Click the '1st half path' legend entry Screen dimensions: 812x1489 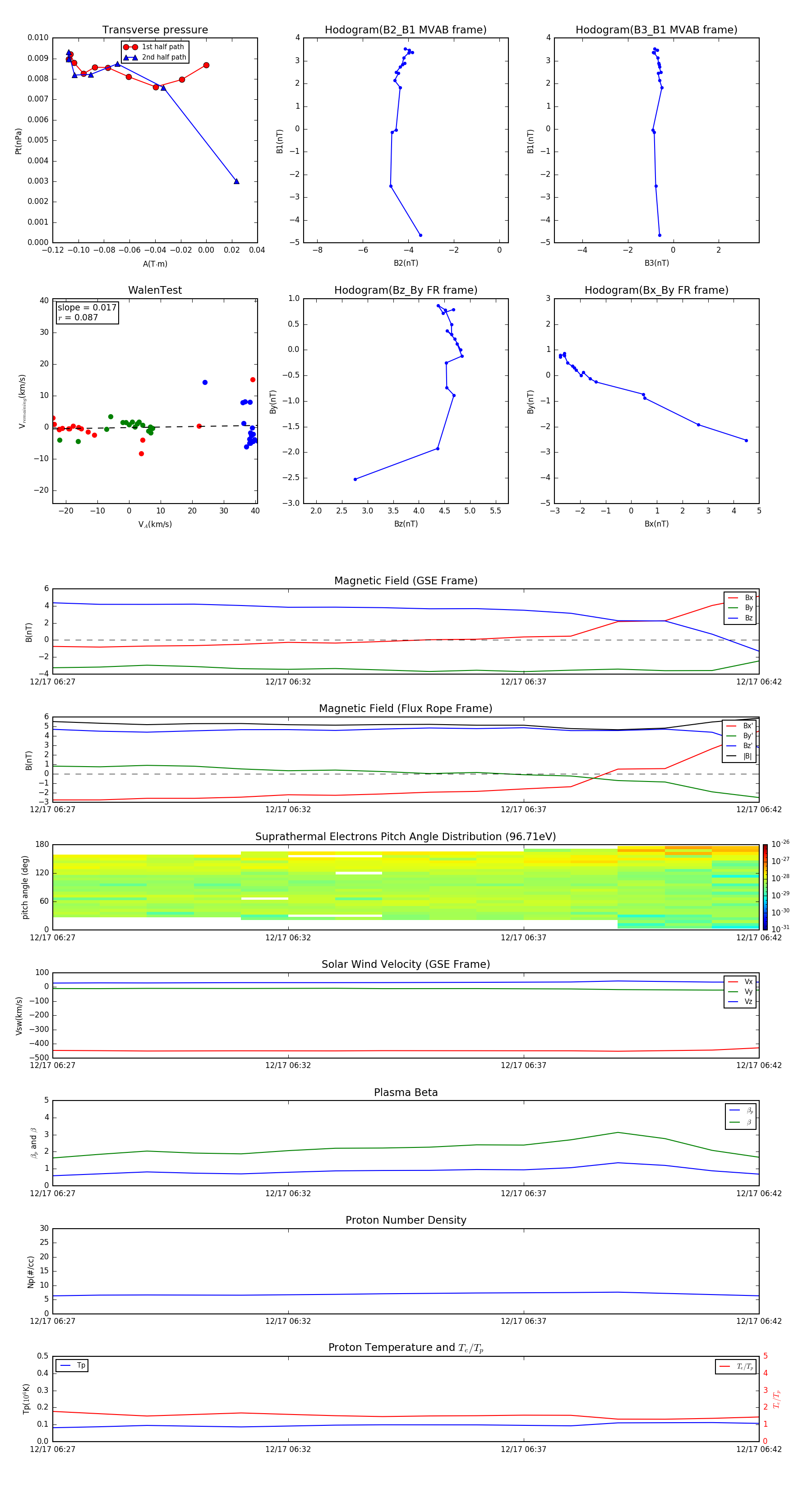coord(154,47)
